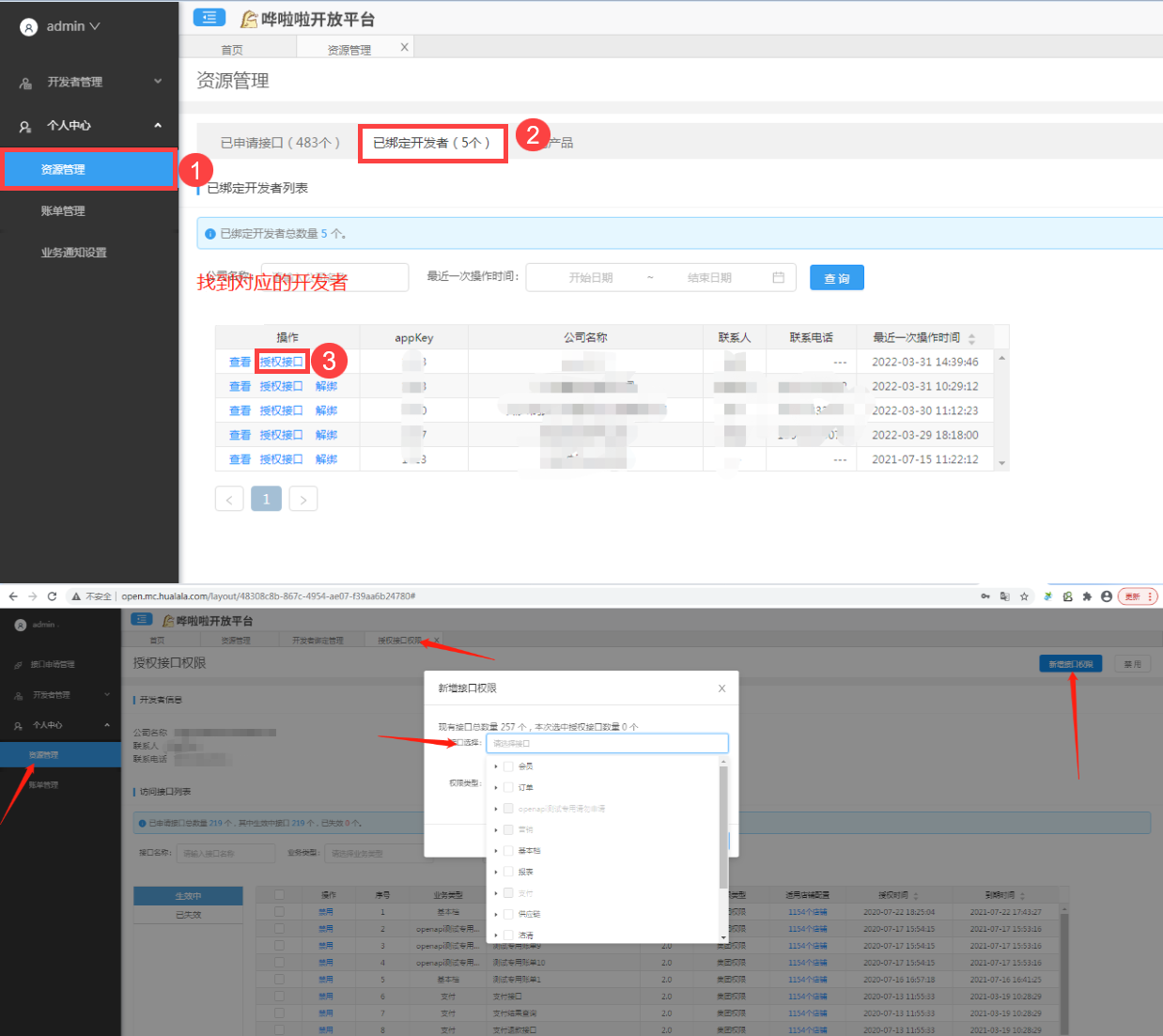This screenshot has width=1163, height=1036.
Task: Check the 营销 checkbox in the interface tree
Action: (x=508, y=829)
